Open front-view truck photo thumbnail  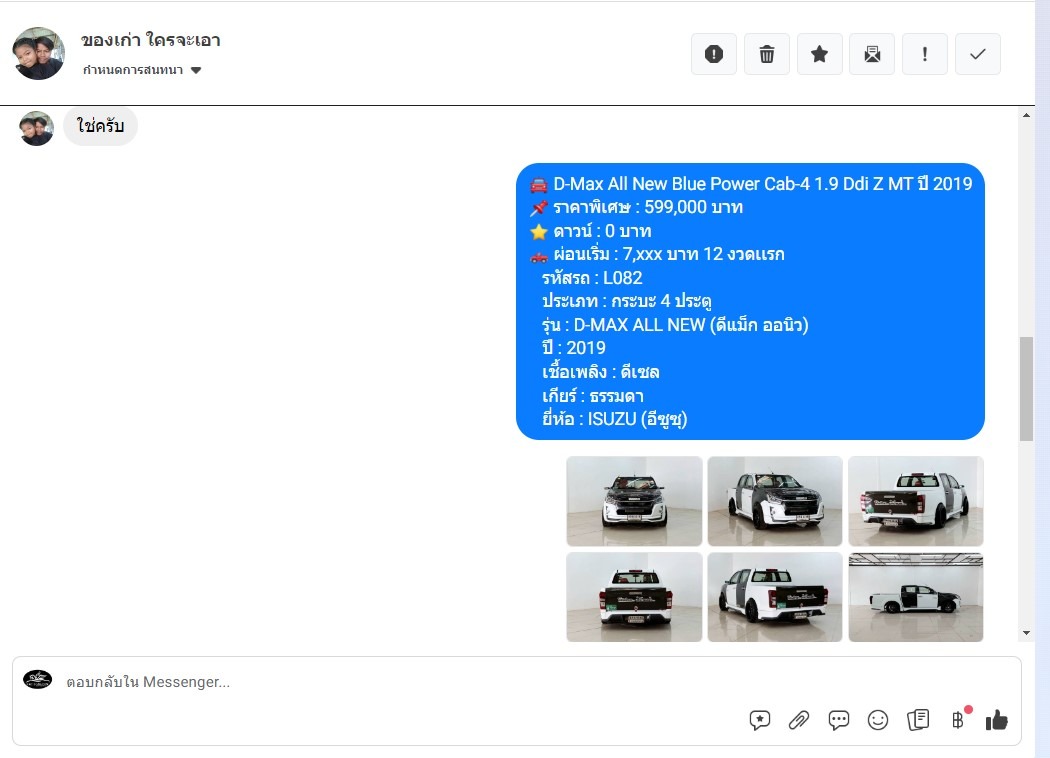tap(634, 501)
